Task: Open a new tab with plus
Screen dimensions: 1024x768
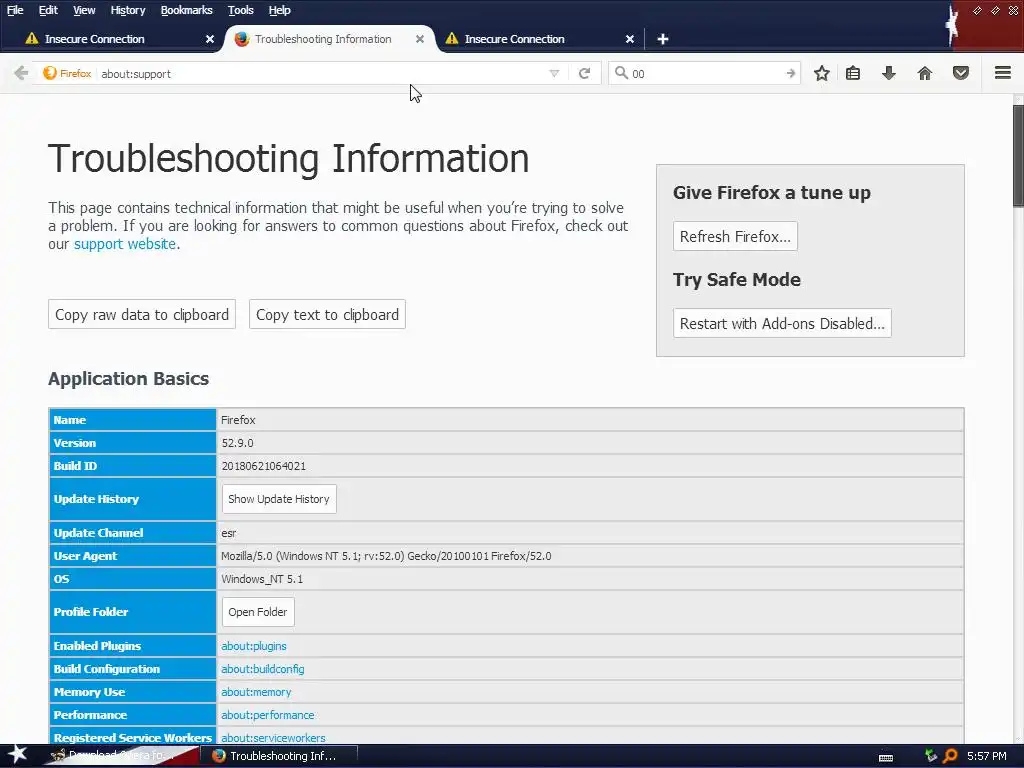Action: (x=662, y=39)
